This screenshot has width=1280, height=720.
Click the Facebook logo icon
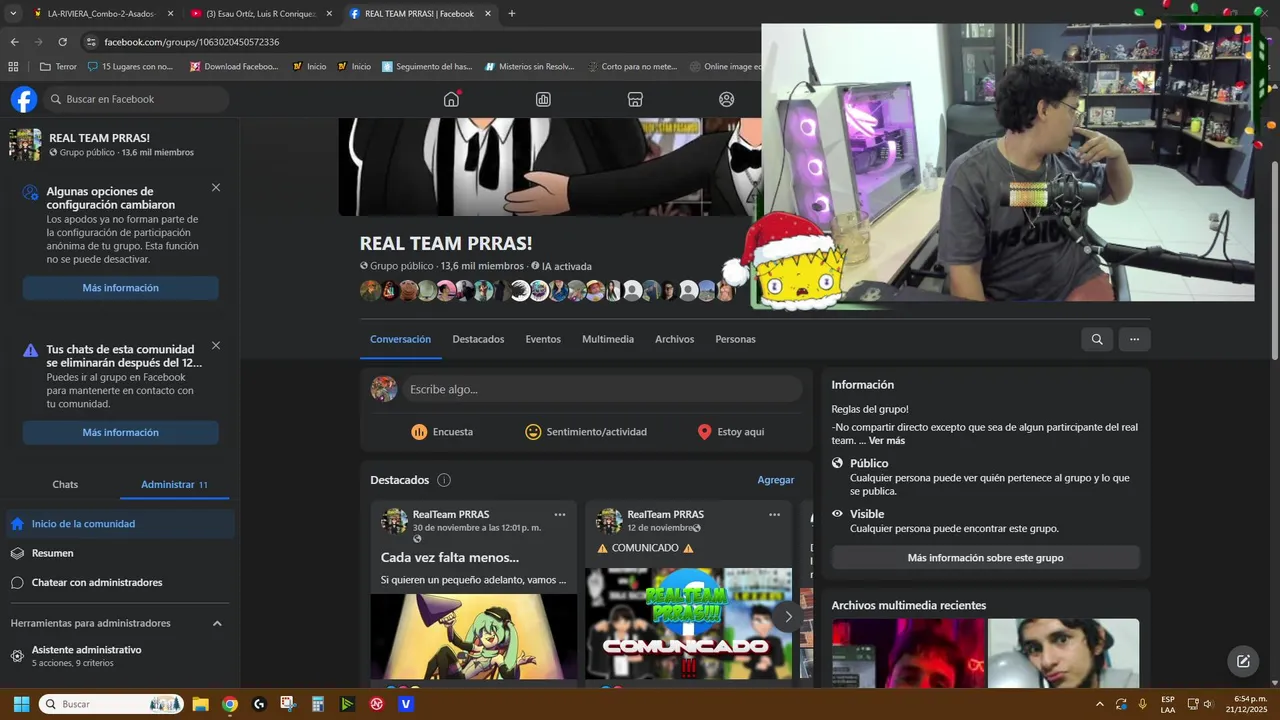pyautogui.click(x=24, y=99)
